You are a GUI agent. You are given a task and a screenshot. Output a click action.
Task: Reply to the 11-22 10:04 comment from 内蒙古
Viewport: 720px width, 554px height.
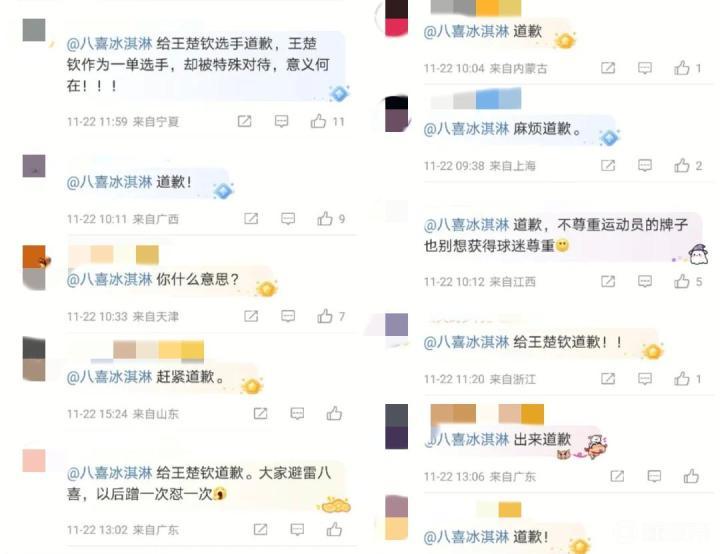click(645, 68)
